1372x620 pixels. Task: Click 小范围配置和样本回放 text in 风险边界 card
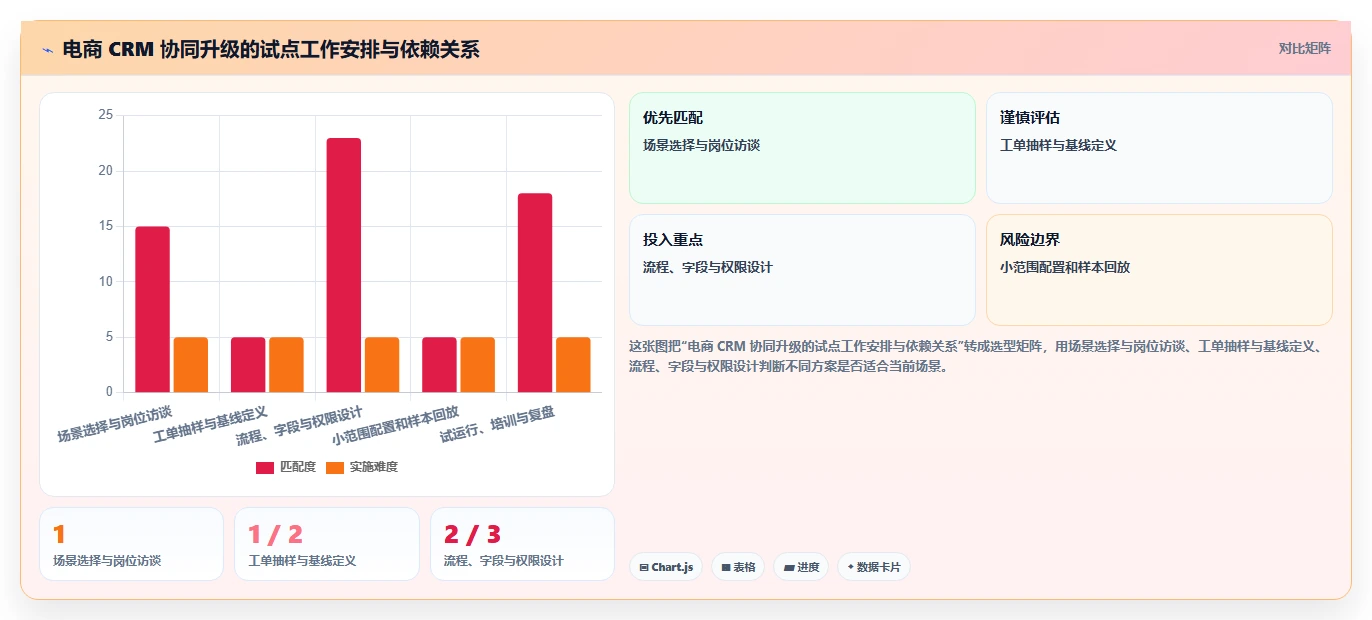1065,267
